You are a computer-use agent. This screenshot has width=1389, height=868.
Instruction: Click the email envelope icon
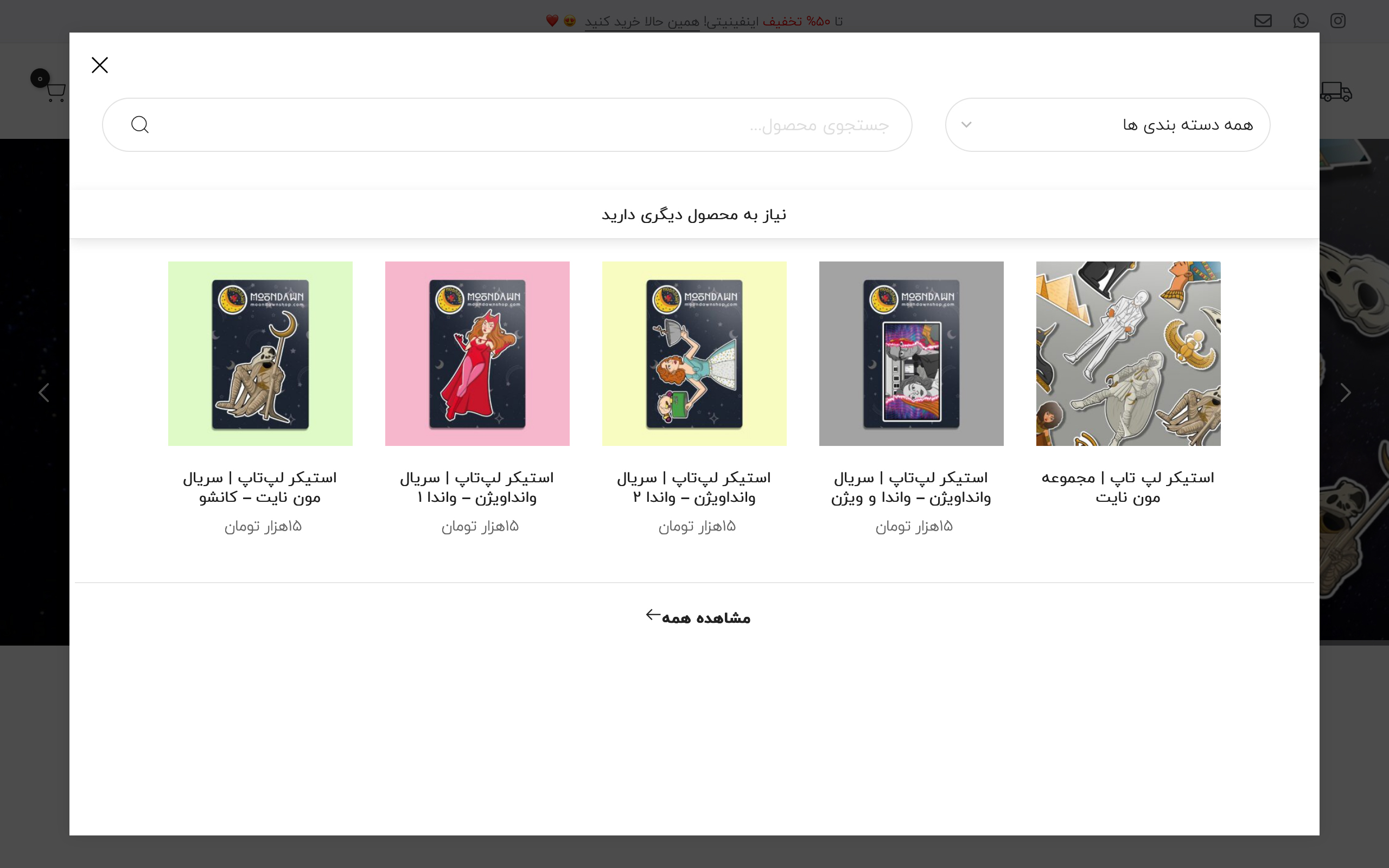[x=1263, y=21]
